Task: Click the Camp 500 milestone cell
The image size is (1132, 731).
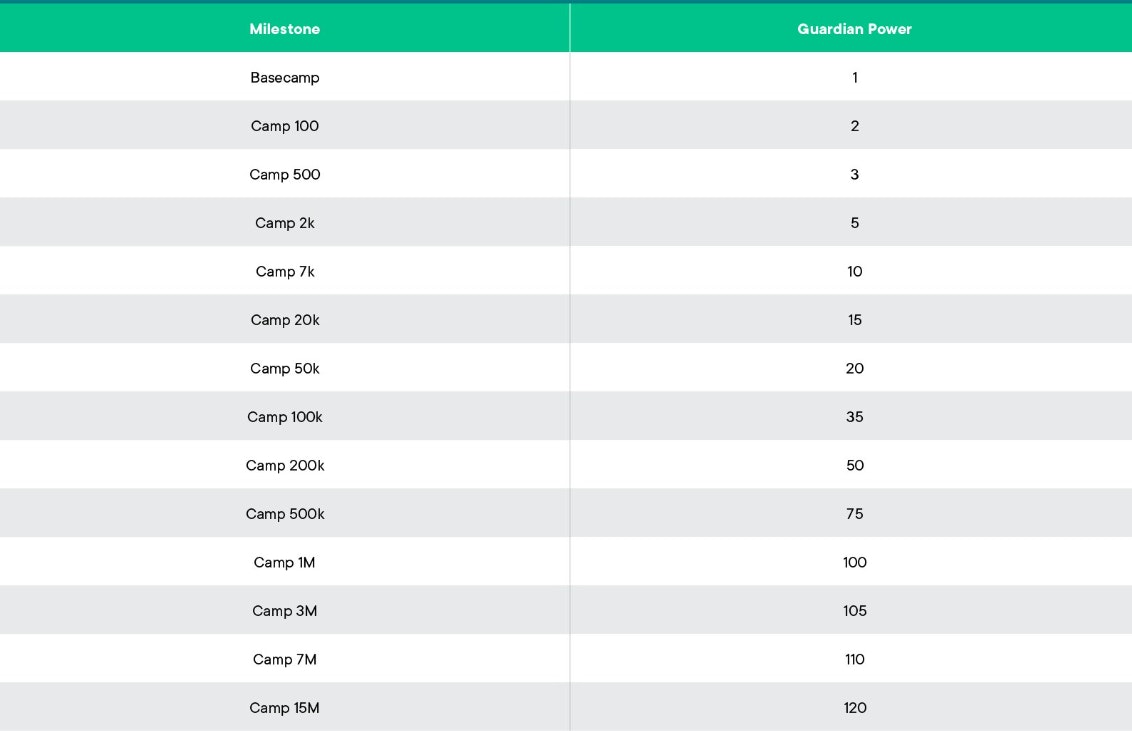Action: point(285,174)
